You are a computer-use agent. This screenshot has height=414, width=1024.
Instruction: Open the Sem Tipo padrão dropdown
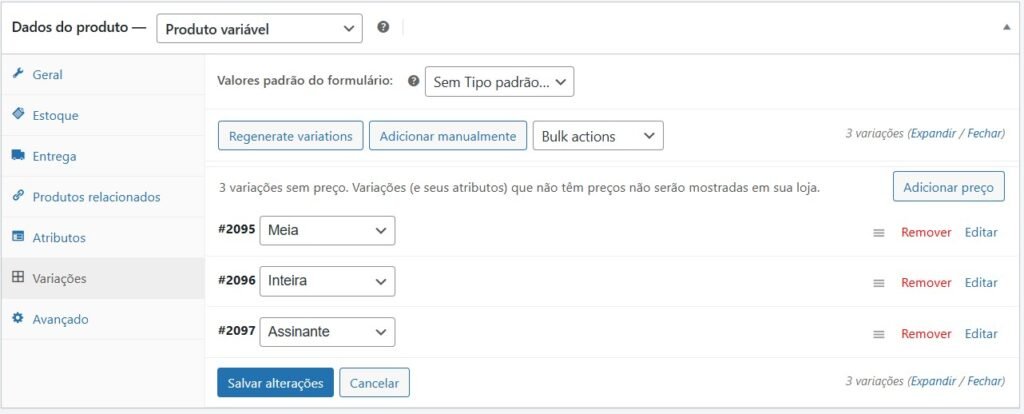(x=500, y=82)
